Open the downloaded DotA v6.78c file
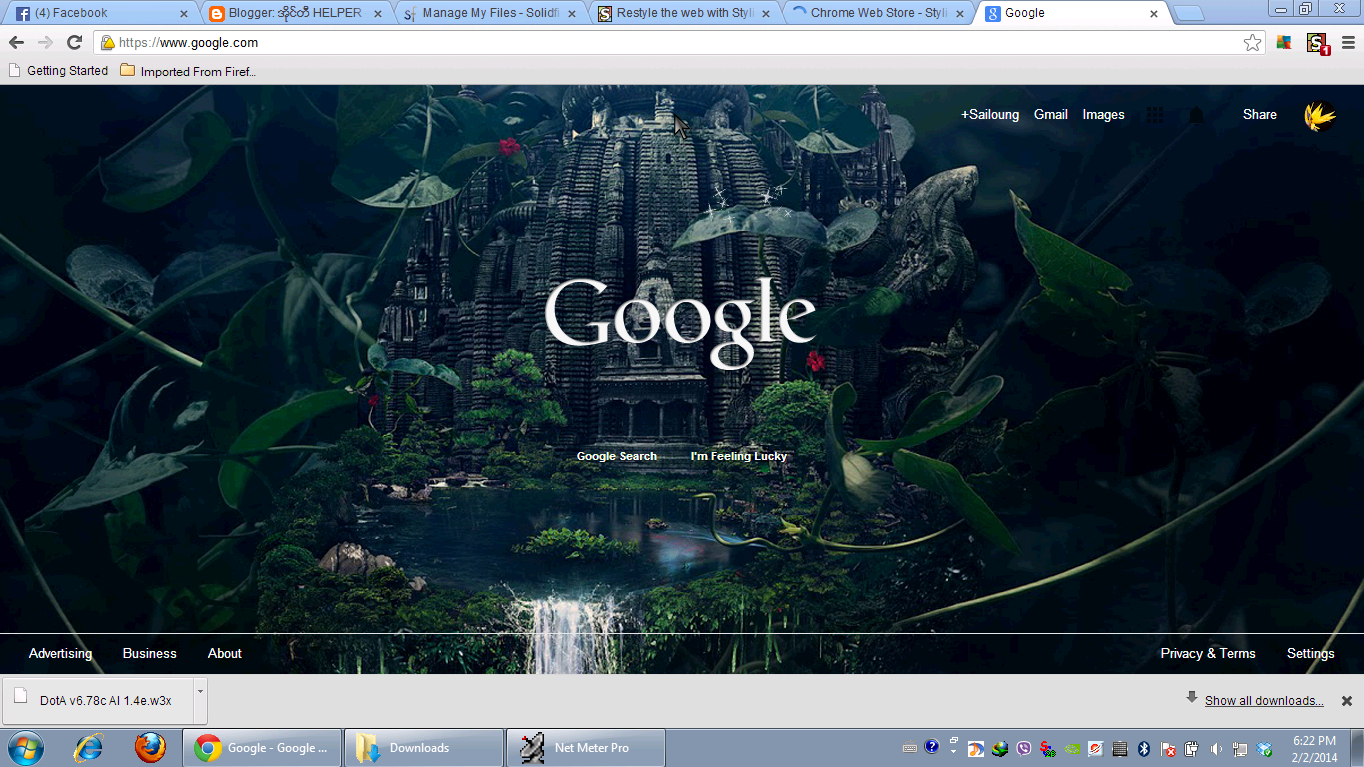The height and width of the screenshot is (767, 1364). (97, 700)
